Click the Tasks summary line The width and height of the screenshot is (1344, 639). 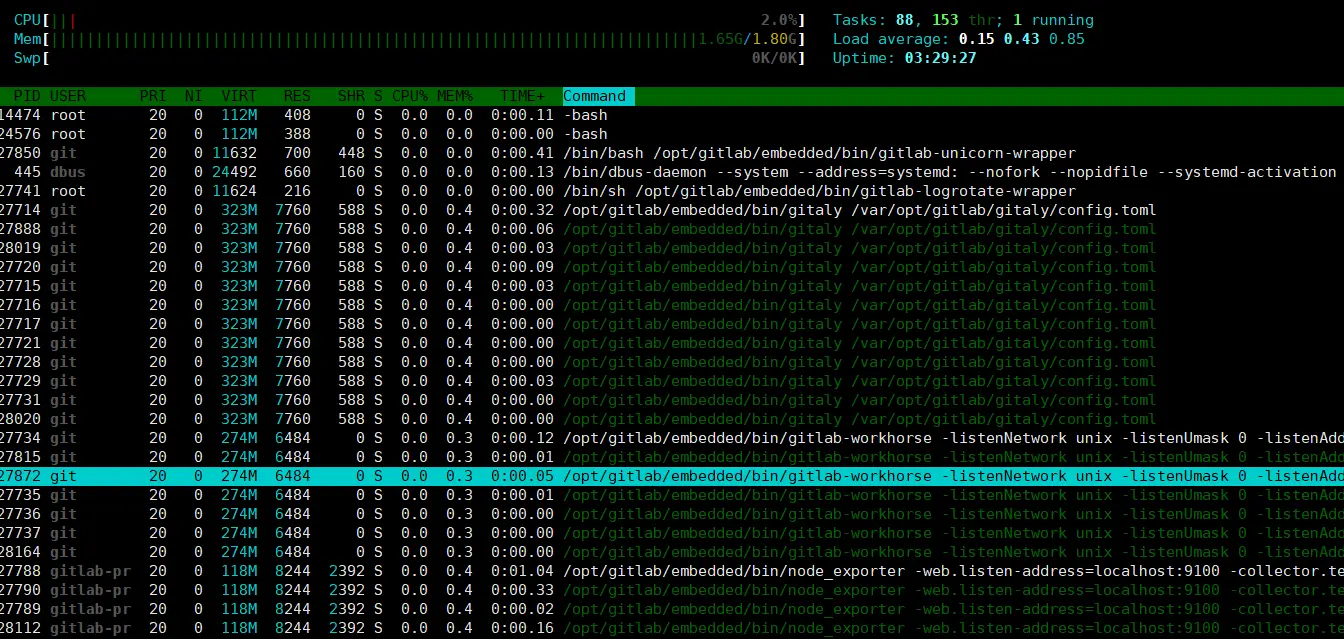coord(963,20)
